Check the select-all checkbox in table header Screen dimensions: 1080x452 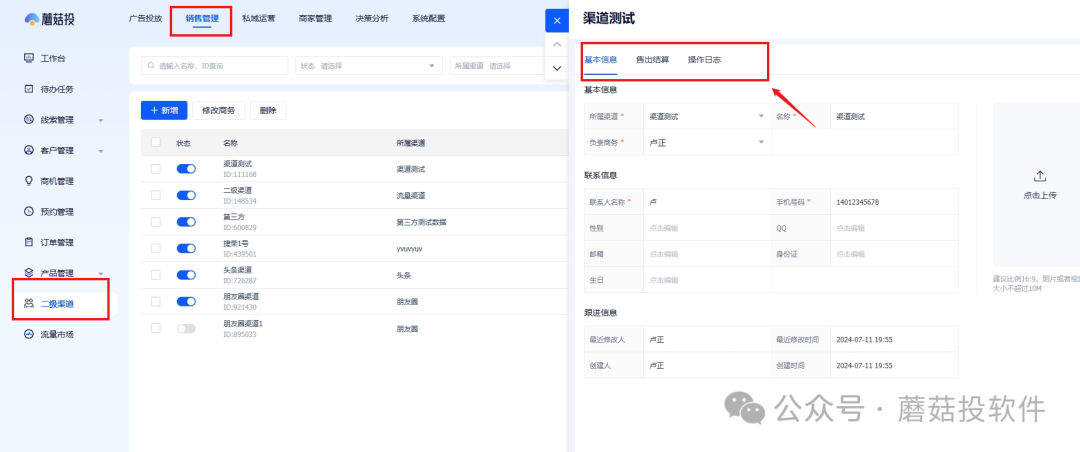[x=156, y=142]
